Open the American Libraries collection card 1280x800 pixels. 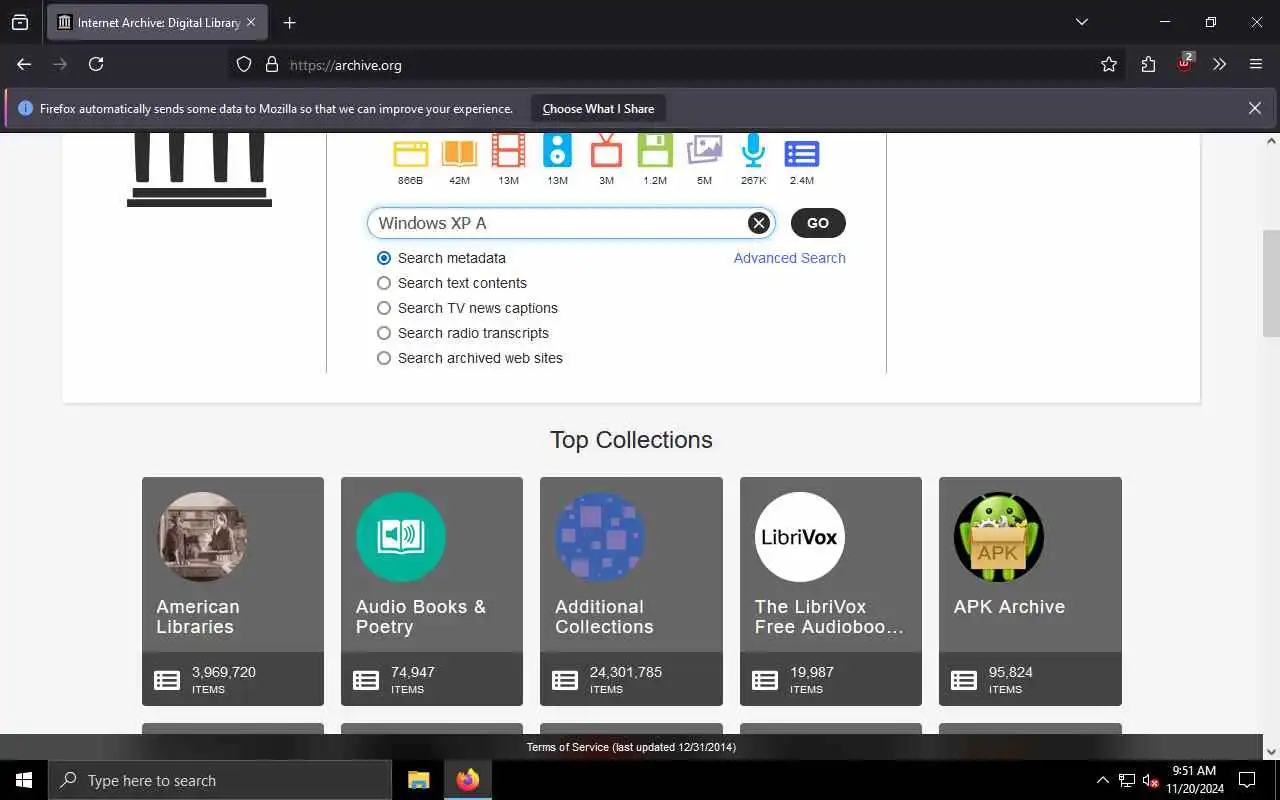pyautogui.click(x=233, y=591)
